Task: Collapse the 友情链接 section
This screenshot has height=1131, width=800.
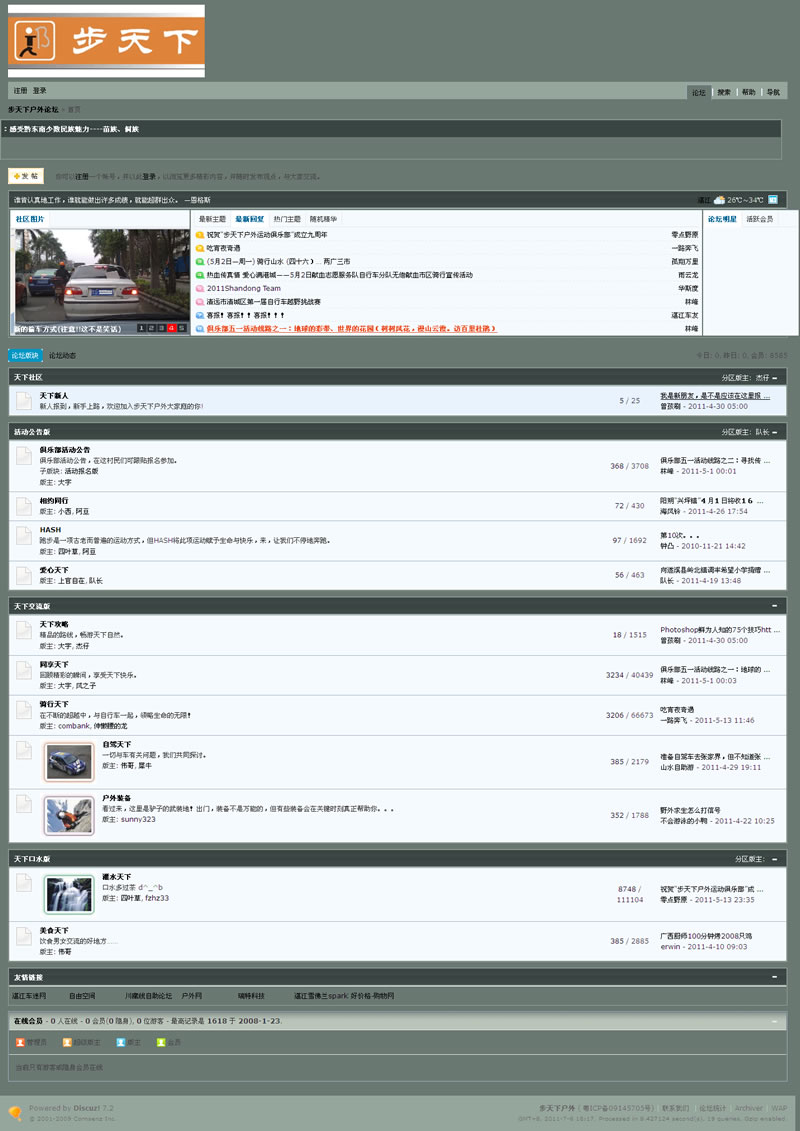Action: pyautogui.click(x=775, y=976)
